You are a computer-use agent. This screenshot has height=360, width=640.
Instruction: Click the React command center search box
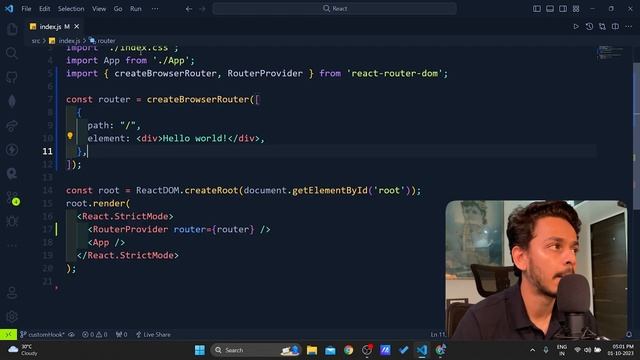point(334,9)
